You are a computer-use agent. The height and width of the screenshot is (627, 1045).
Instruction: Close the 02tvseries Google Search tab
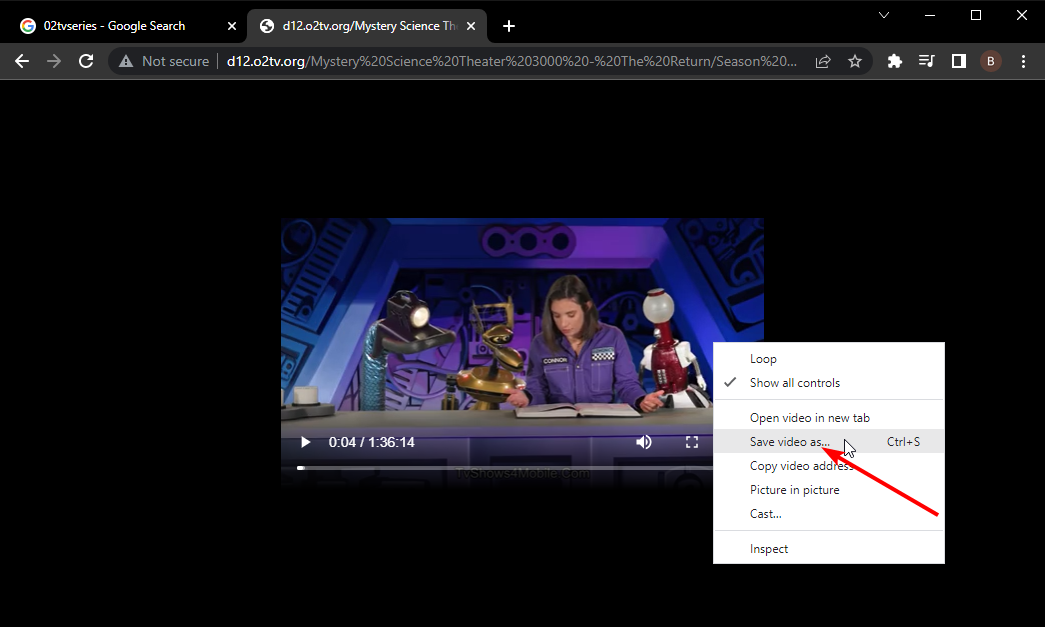[232, 26]
